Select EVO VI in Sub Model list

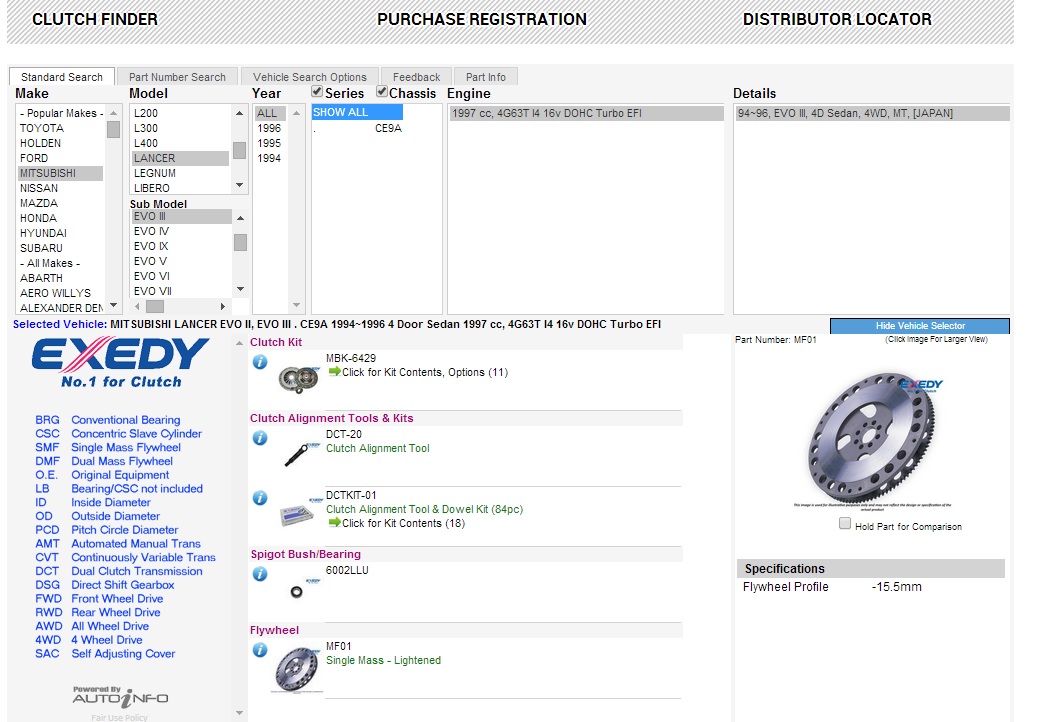(x=181, y=276)
